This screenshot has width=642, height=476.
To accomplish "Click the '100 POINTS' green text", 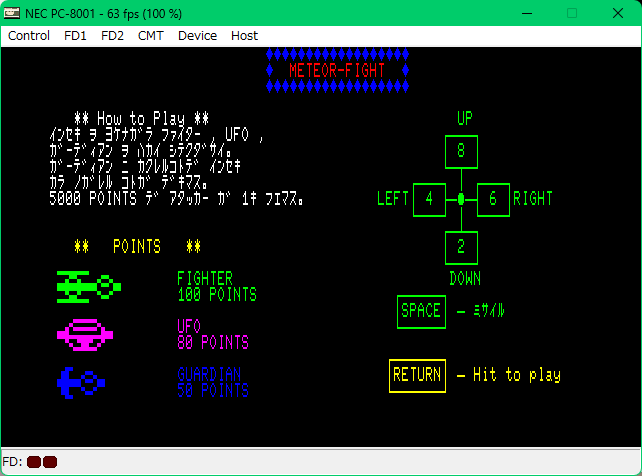I will [x=217, y=295].
